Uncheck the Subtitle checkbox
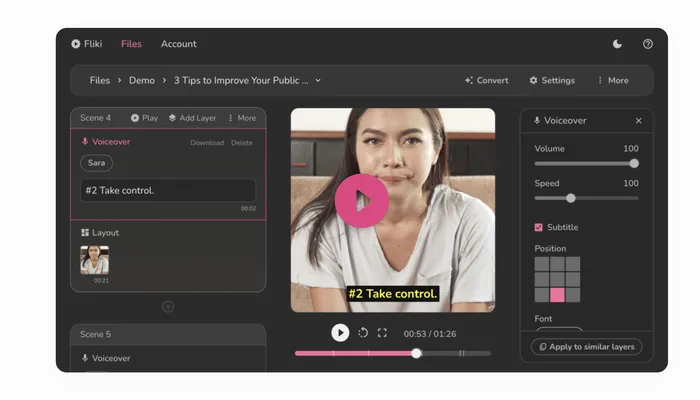The height and width of the screenshot is (400, 700). [x=539, y=227]
